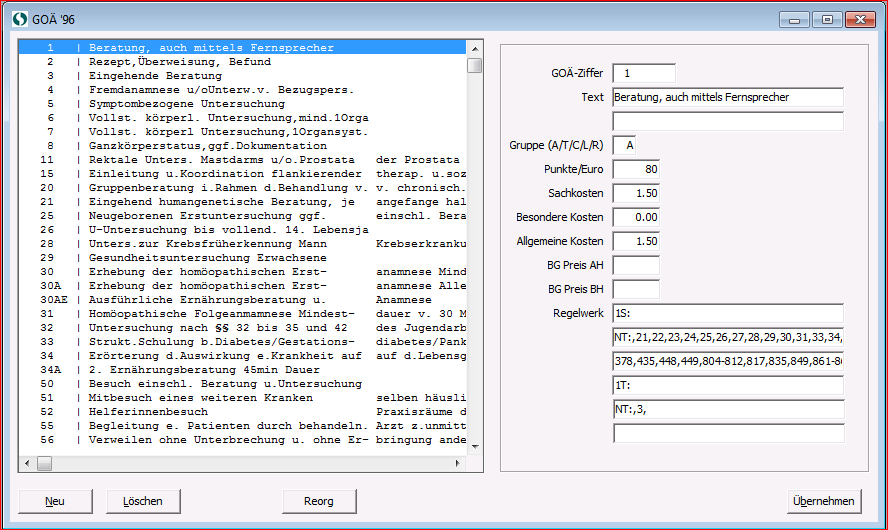Confirm with the Übernehmen button
Image resolution: width=888 pixels, height=530 pixels.
click(x=823, y=501)
